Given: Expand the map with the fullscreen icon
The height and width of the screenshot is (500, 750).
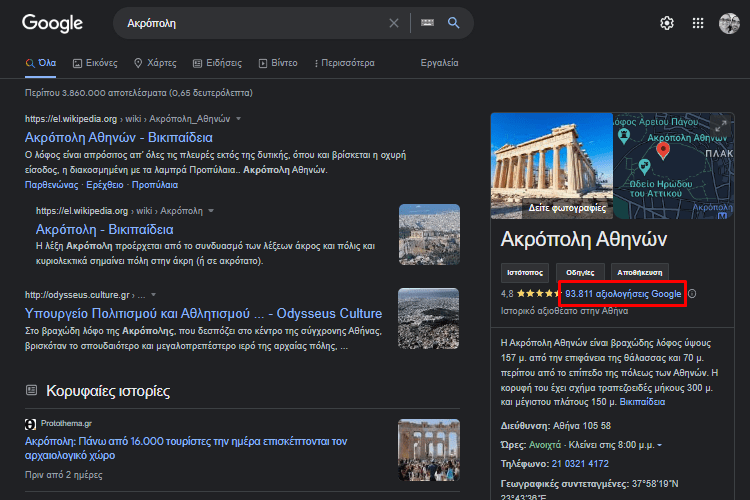Looking at the screenshot, I should [721, 126].
